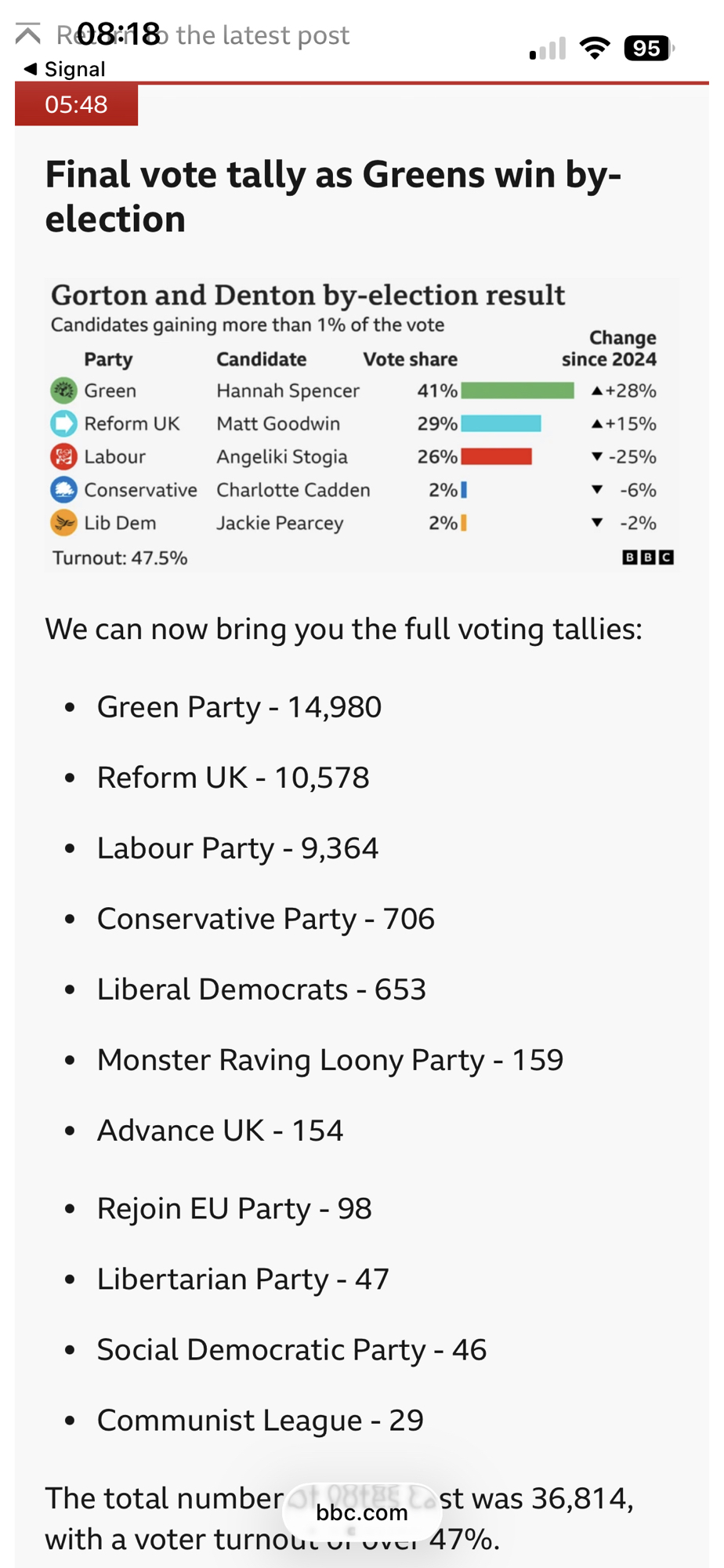
Task: Tap the bbc.com address pill
Action: 361,1512
